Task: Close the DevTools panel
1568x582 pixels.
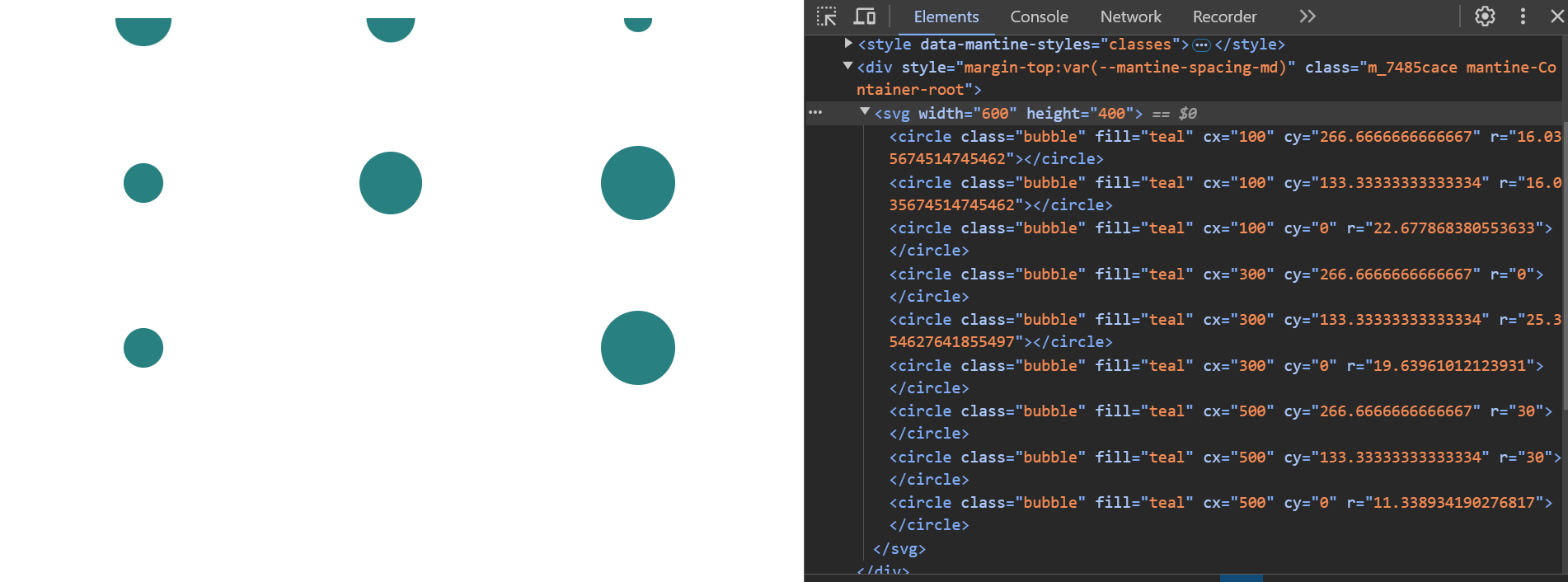Action: (1556, 16)
